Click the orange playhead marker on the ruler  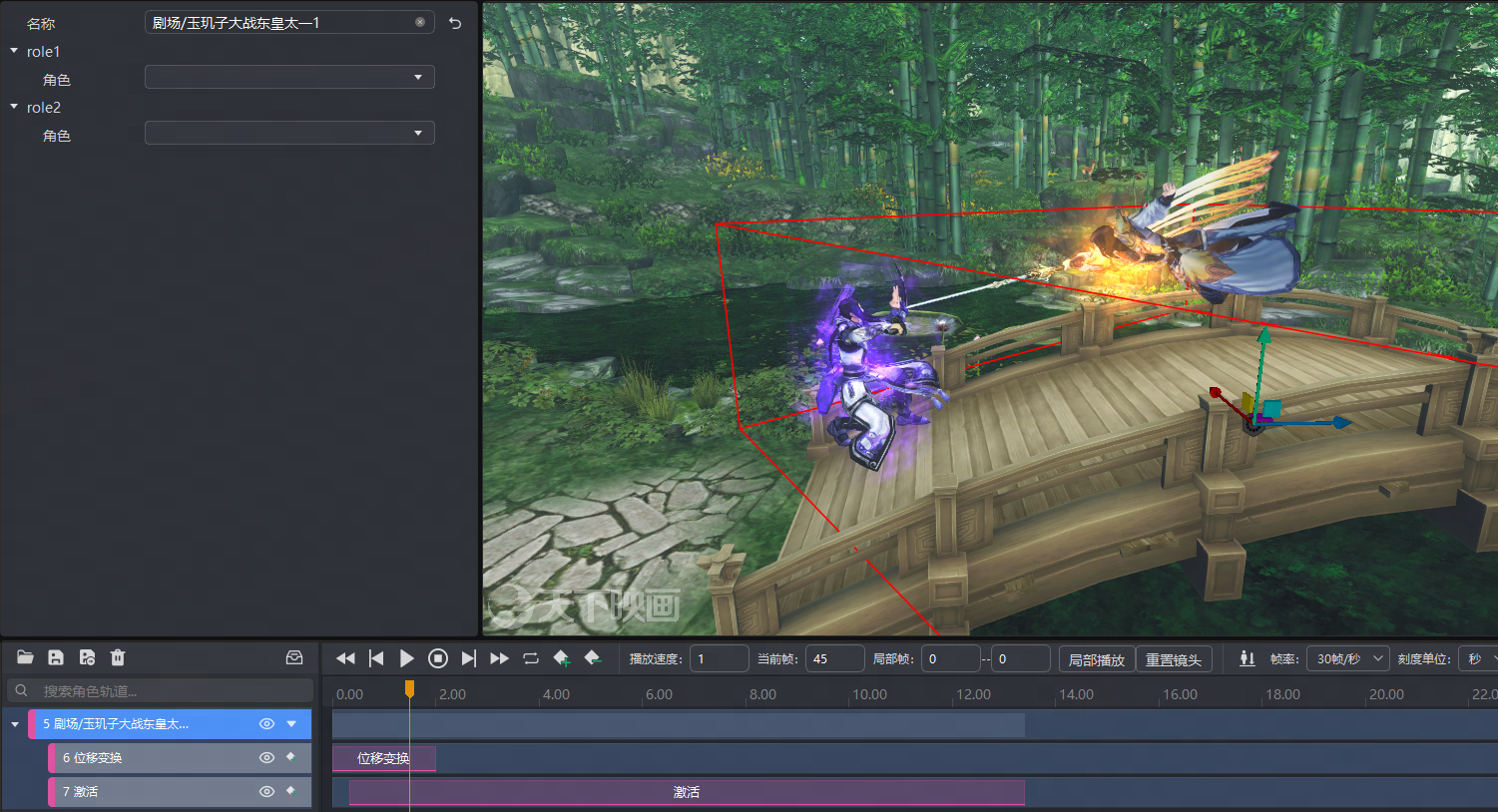tap(409, 688)
